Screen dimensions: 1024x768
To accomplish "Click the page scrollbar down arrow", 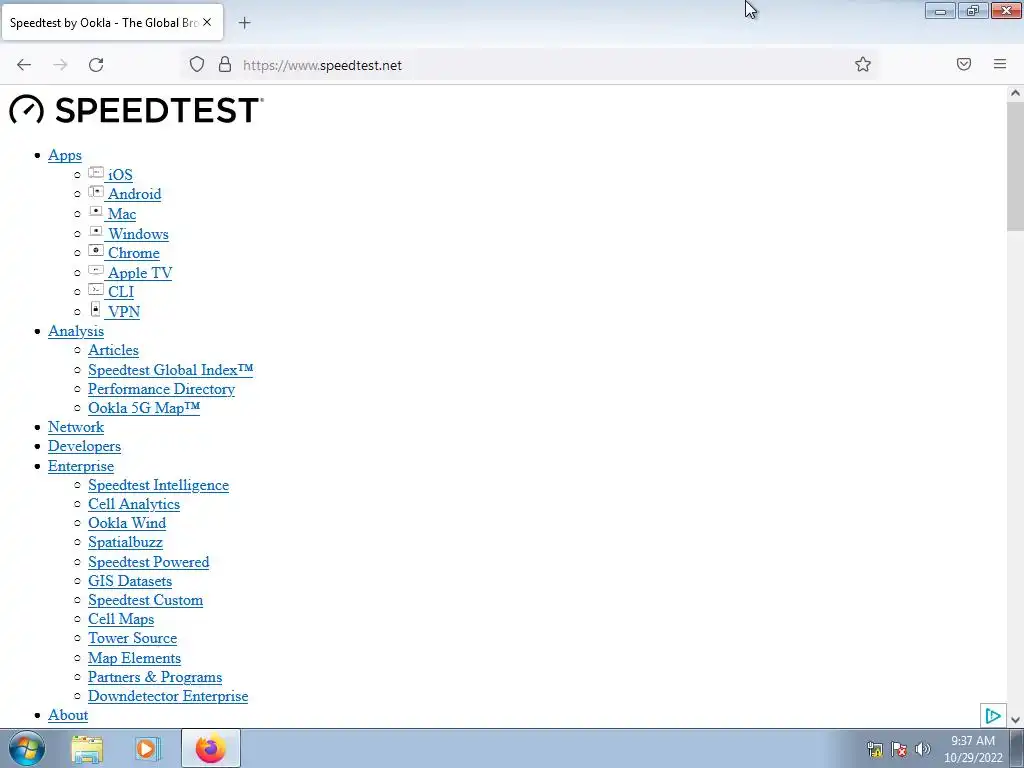I will click(x=1015, y=720).
